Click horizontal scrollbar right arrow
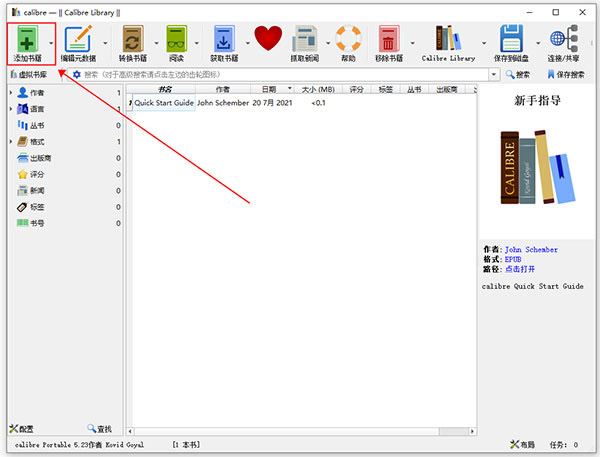The image size is (600, 457). click(473, 431)
